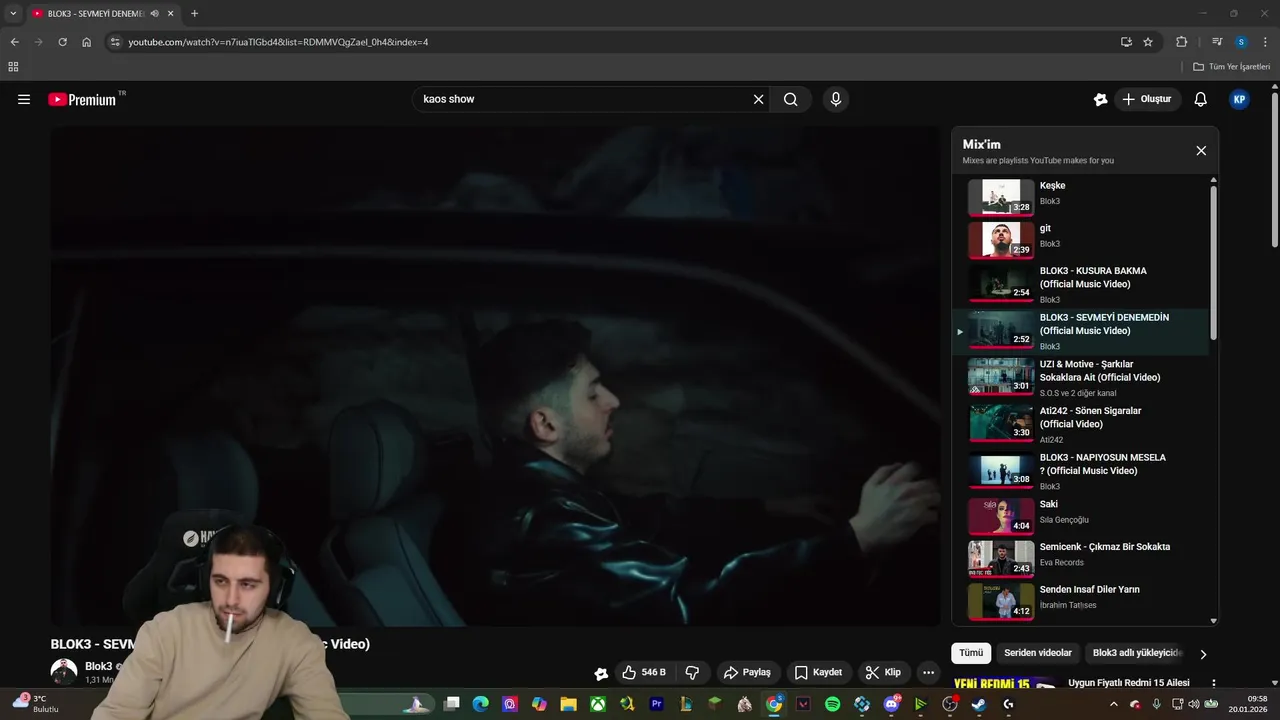
Task: Mute tab via speaker icon on tab
Action: pos(155,14)
